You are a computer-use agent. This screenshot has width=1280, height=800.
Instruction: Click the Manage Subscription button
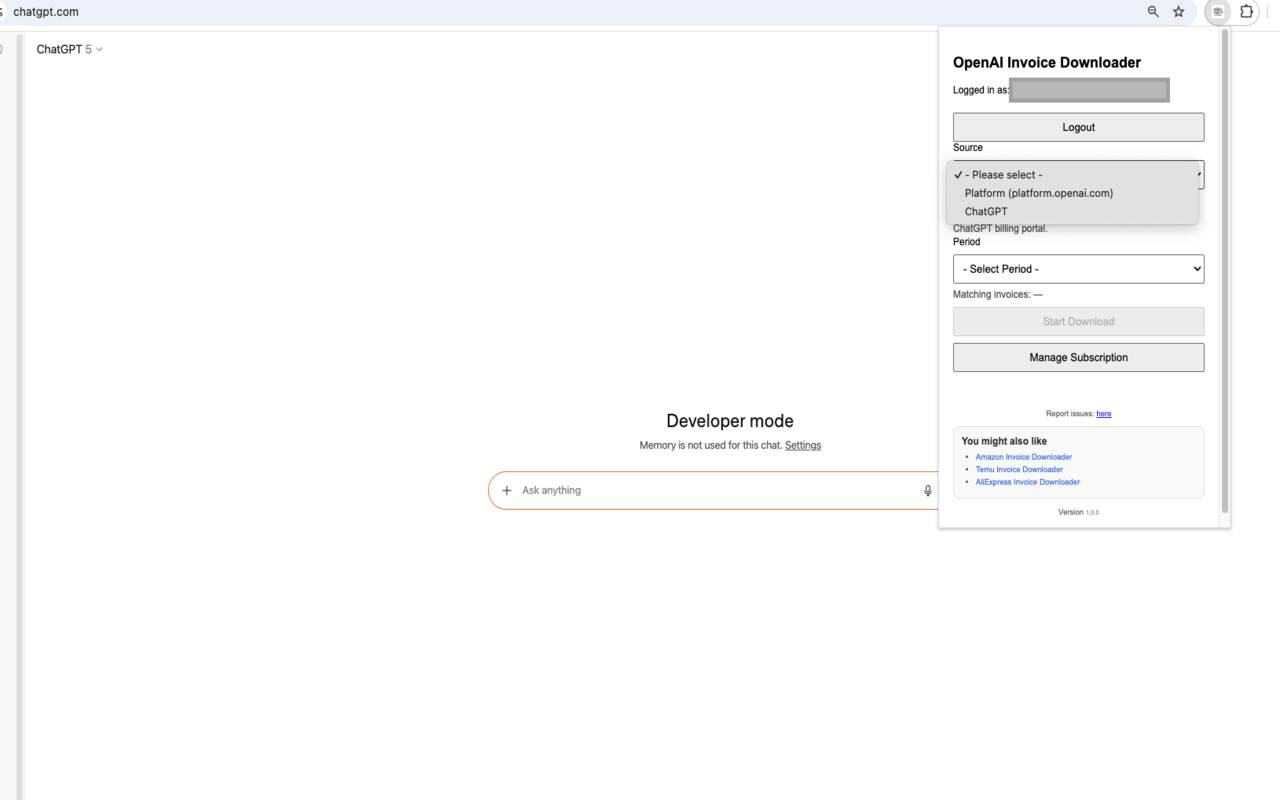click(x=1078, y=357)
